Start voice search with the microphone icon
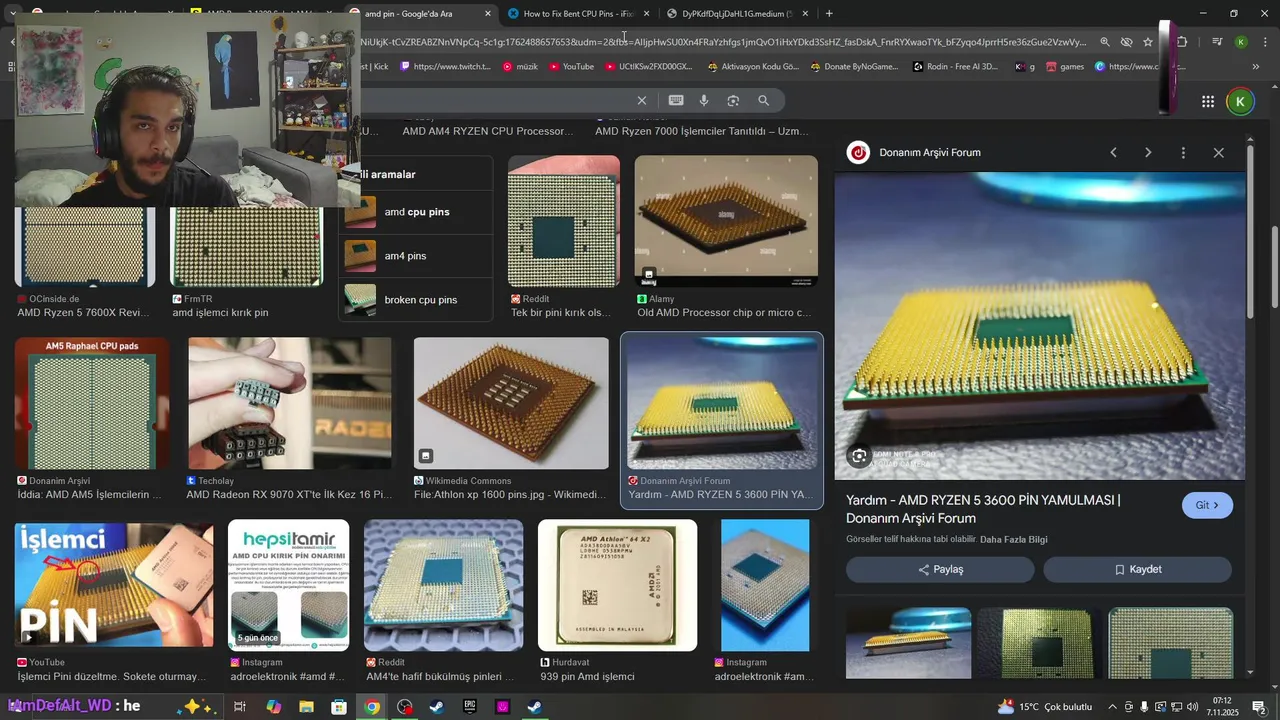Viewport: 1280px width, 720px height. 704,100
